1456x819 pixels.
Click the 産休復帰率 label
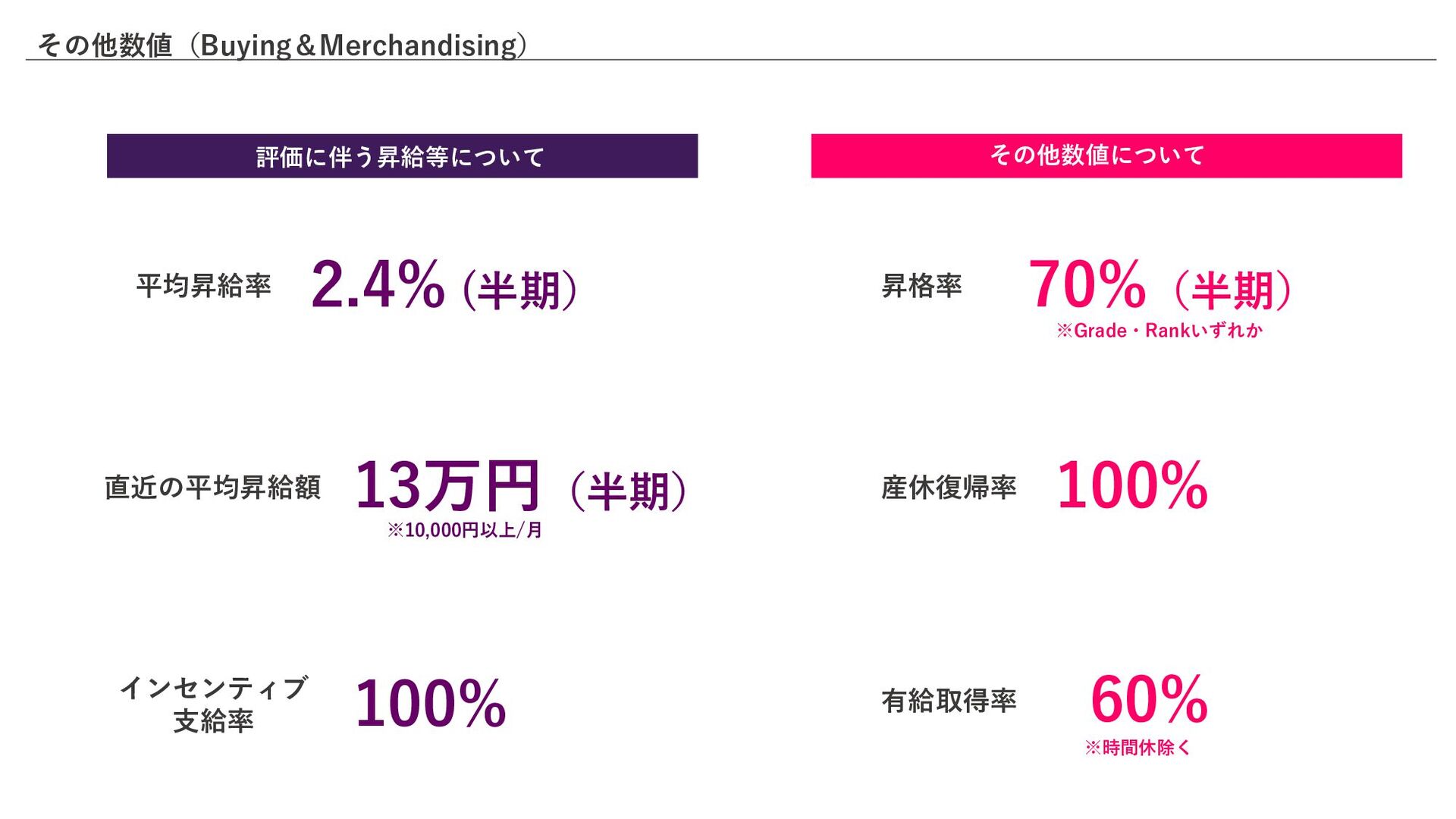(949, 488)
